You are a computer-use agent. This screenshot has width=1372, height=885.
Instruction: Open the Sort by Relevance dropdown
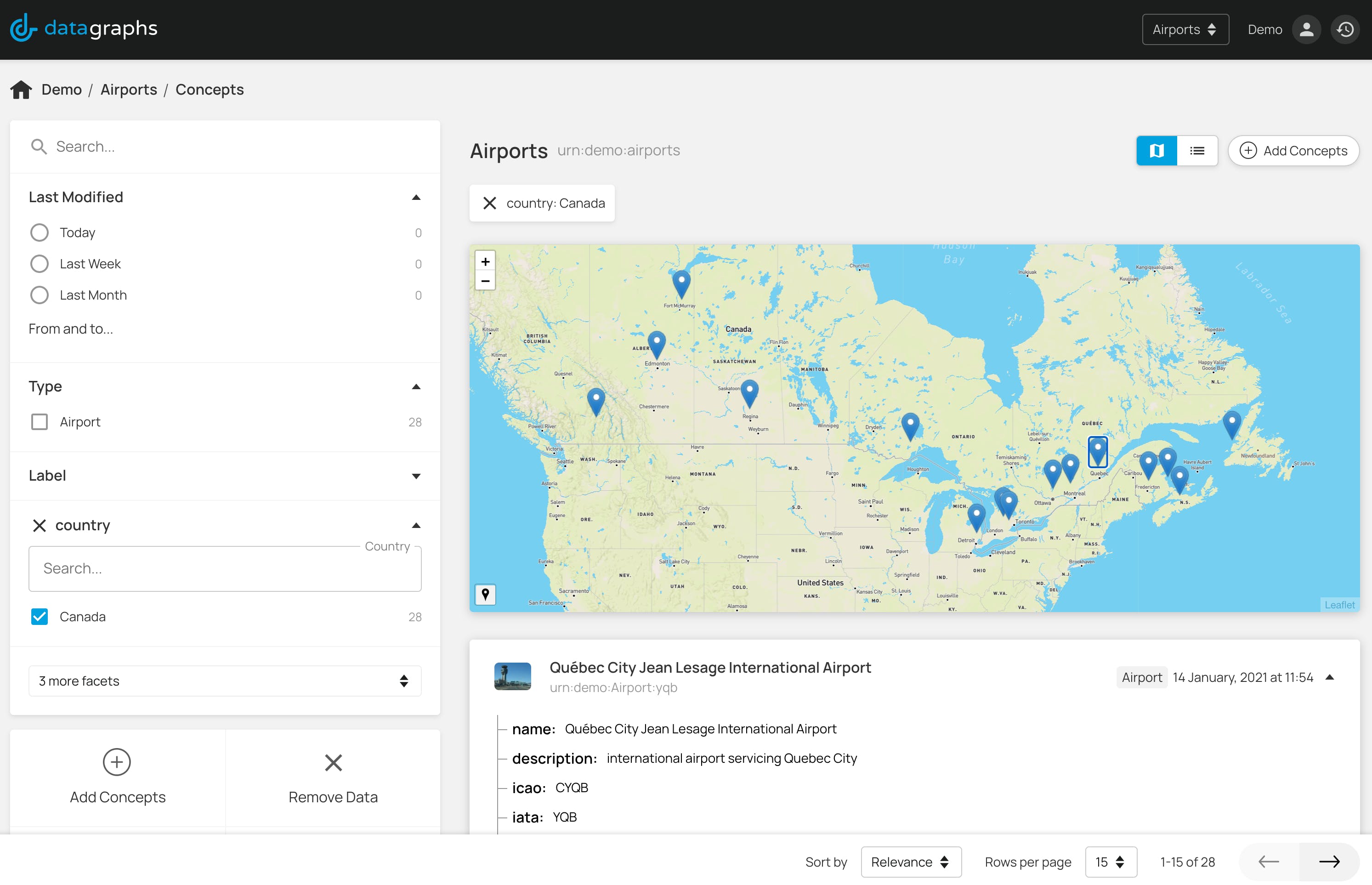click(x=911, y=862)
